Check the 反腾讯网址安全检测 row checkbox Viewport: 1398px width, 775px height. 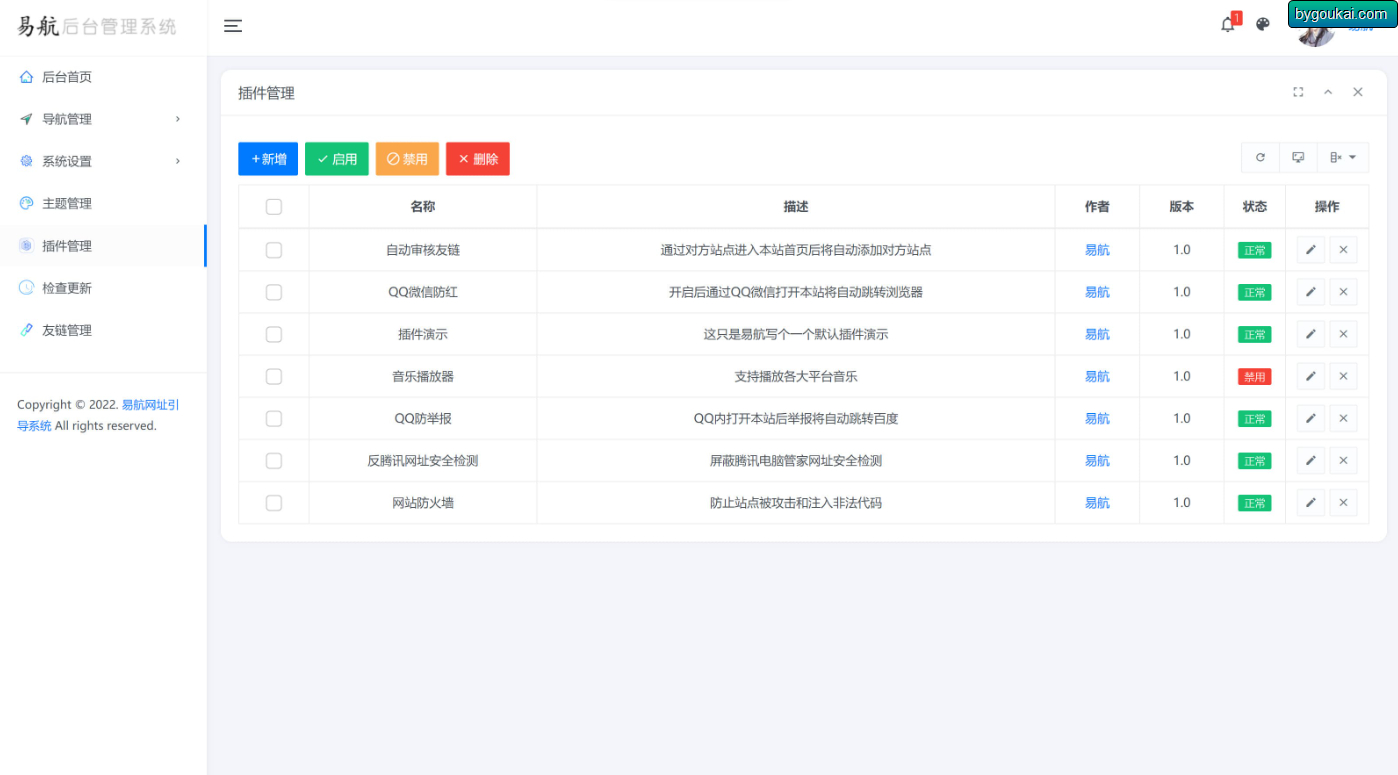pyautogui.click(x=274, y=460)
